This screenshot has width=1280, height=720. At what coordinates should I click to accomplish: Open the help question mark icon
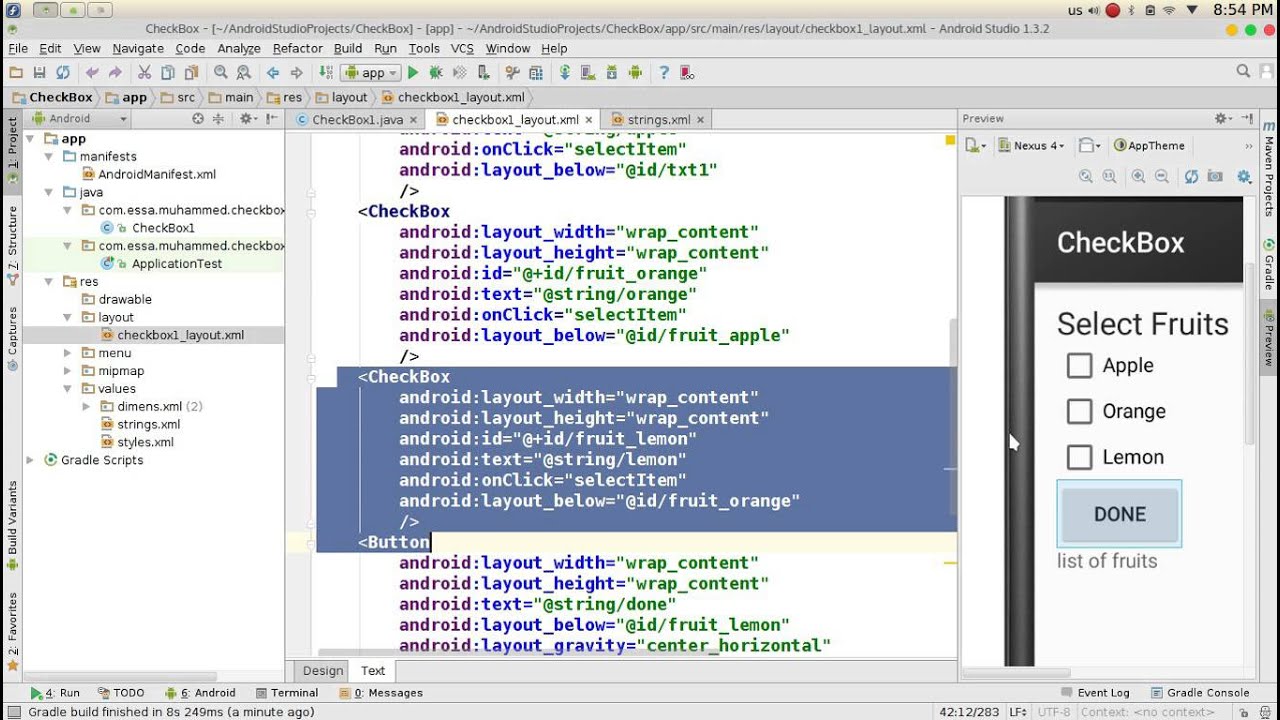pos(663,73)
